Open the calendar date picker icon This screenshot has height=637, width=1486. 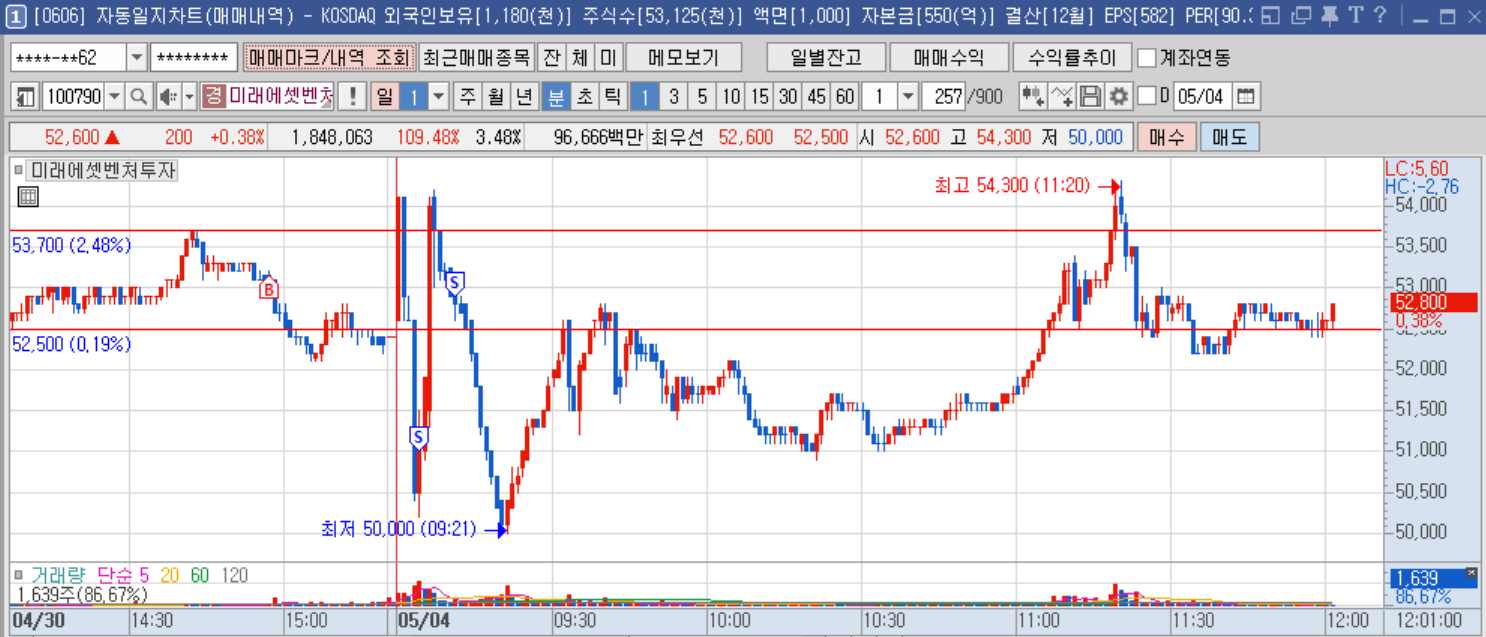(x=1246, y=97)
